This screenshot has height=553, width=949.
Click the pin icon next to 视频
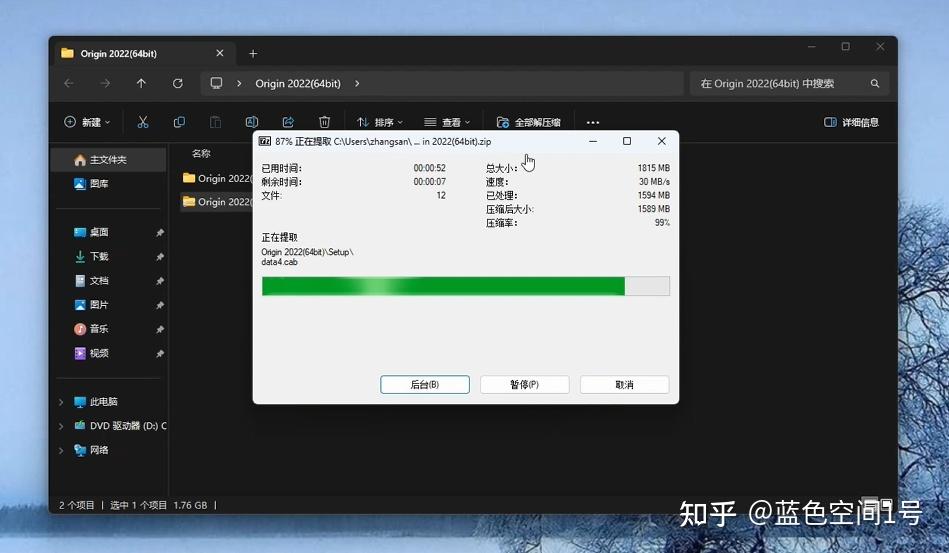coord(160,354)
